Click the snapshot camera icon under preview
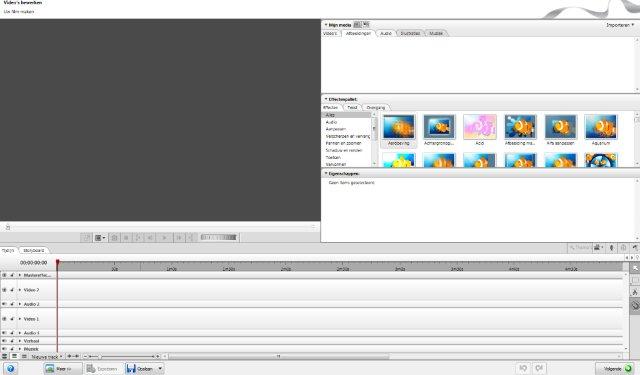The height and width of the screenshot is (375, 640). click(x=114, y=237)
